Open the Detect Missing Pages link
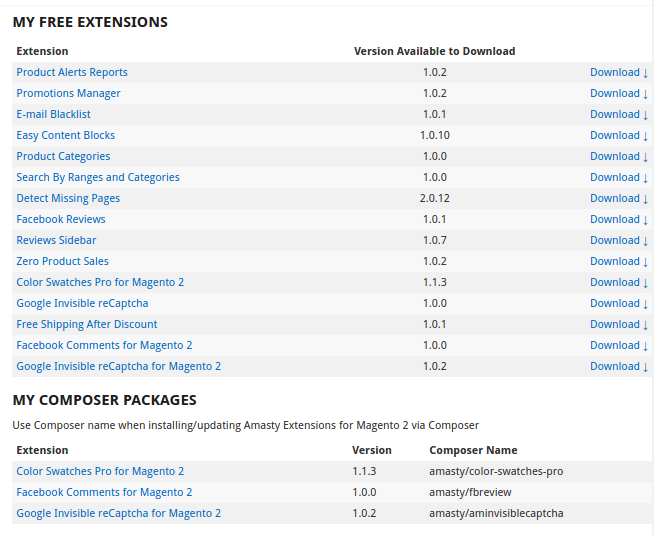654x535 pixels. (68, 198)
